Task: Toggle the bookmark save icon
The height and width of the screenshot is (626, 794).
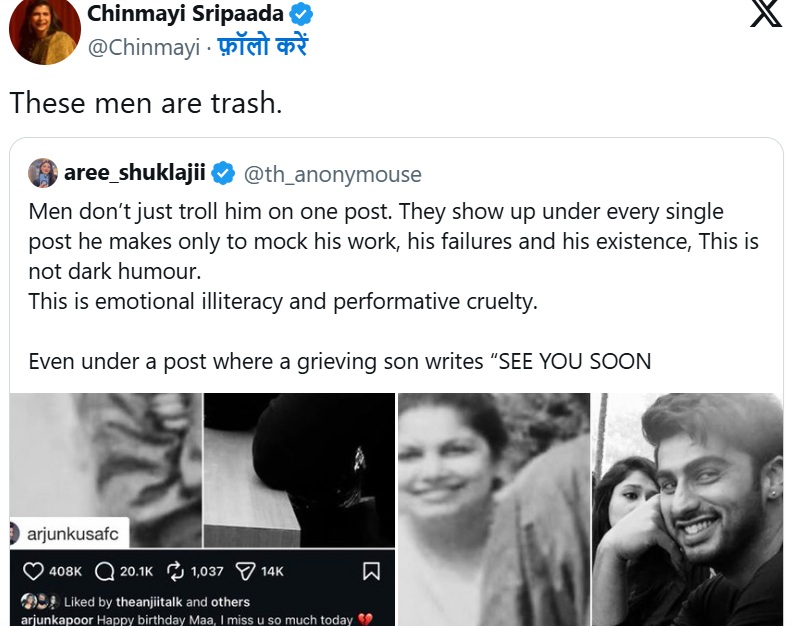Action: click(x=371, y=571)
